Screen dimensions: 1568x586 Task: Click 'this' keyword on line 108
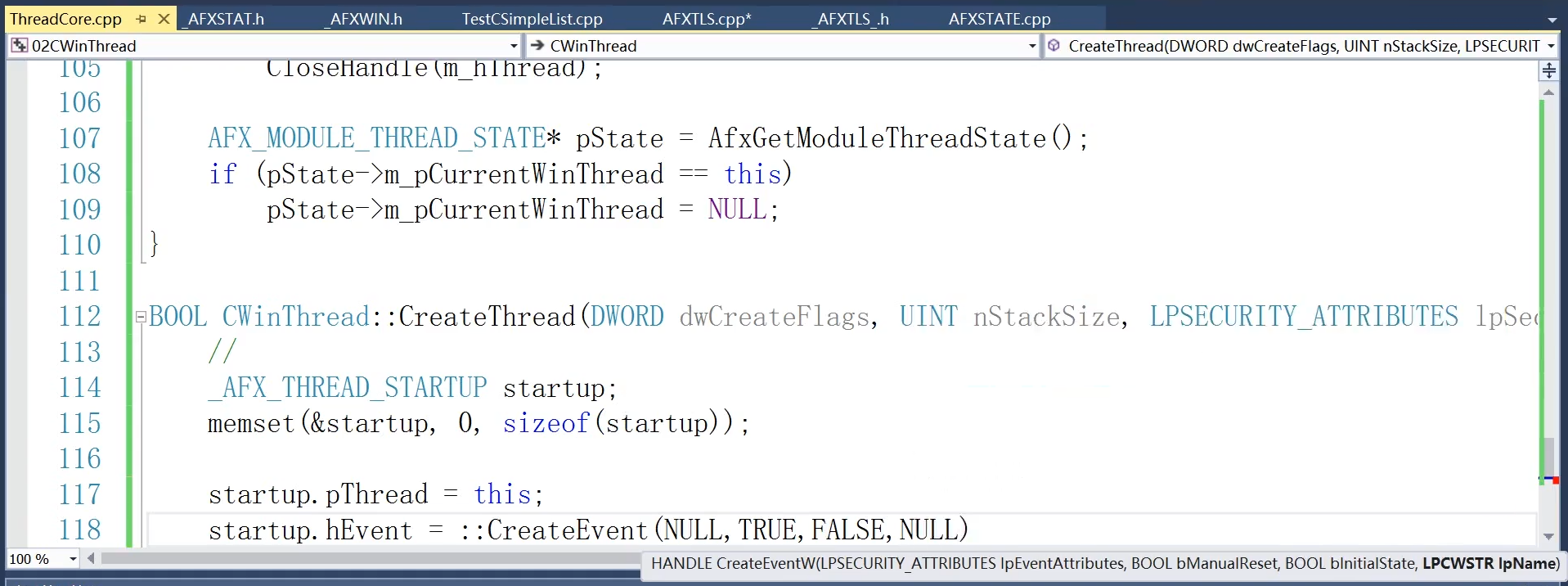[753, 174]
